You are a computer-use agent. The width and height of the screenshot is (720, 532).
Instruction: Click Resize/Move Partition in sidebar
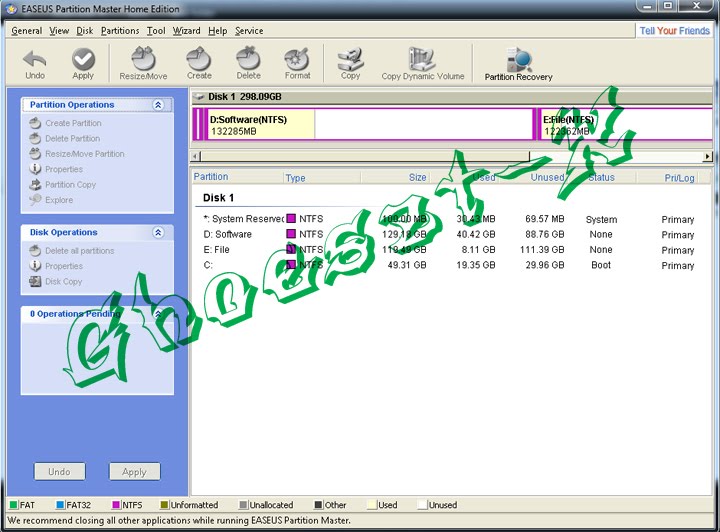(x=77, y=154)
